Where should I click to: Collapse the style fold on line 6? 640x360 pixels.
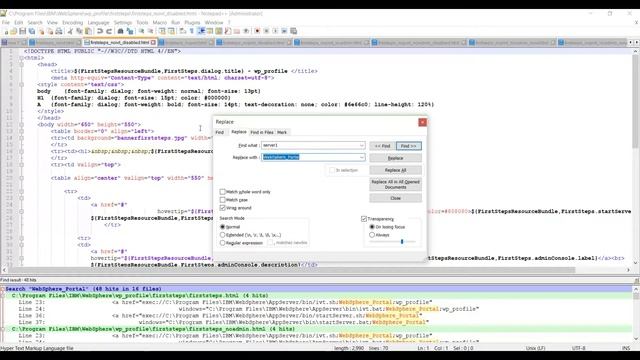click(21, 84)
